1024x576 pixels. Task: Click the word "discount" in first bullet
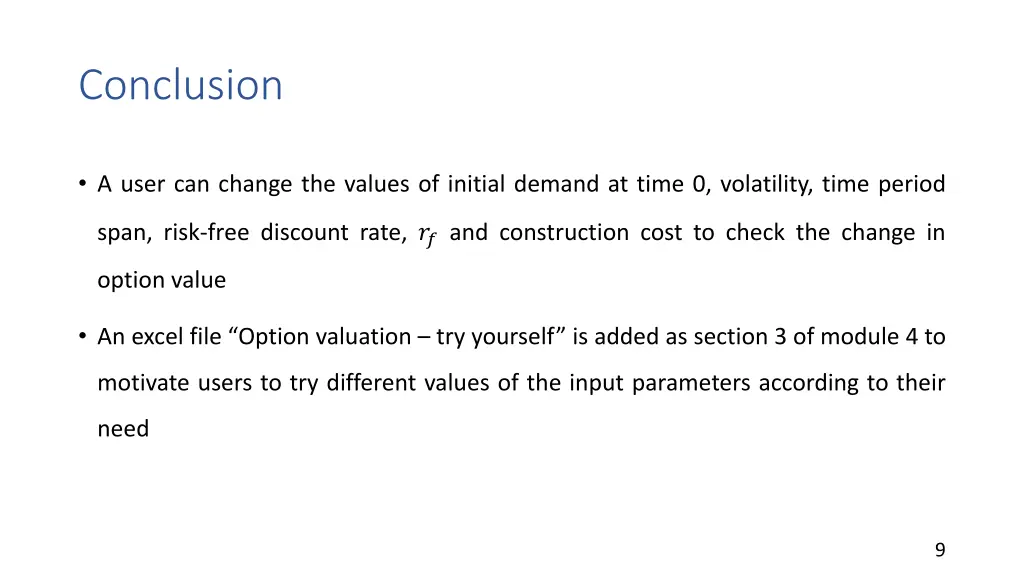point(304,232)
